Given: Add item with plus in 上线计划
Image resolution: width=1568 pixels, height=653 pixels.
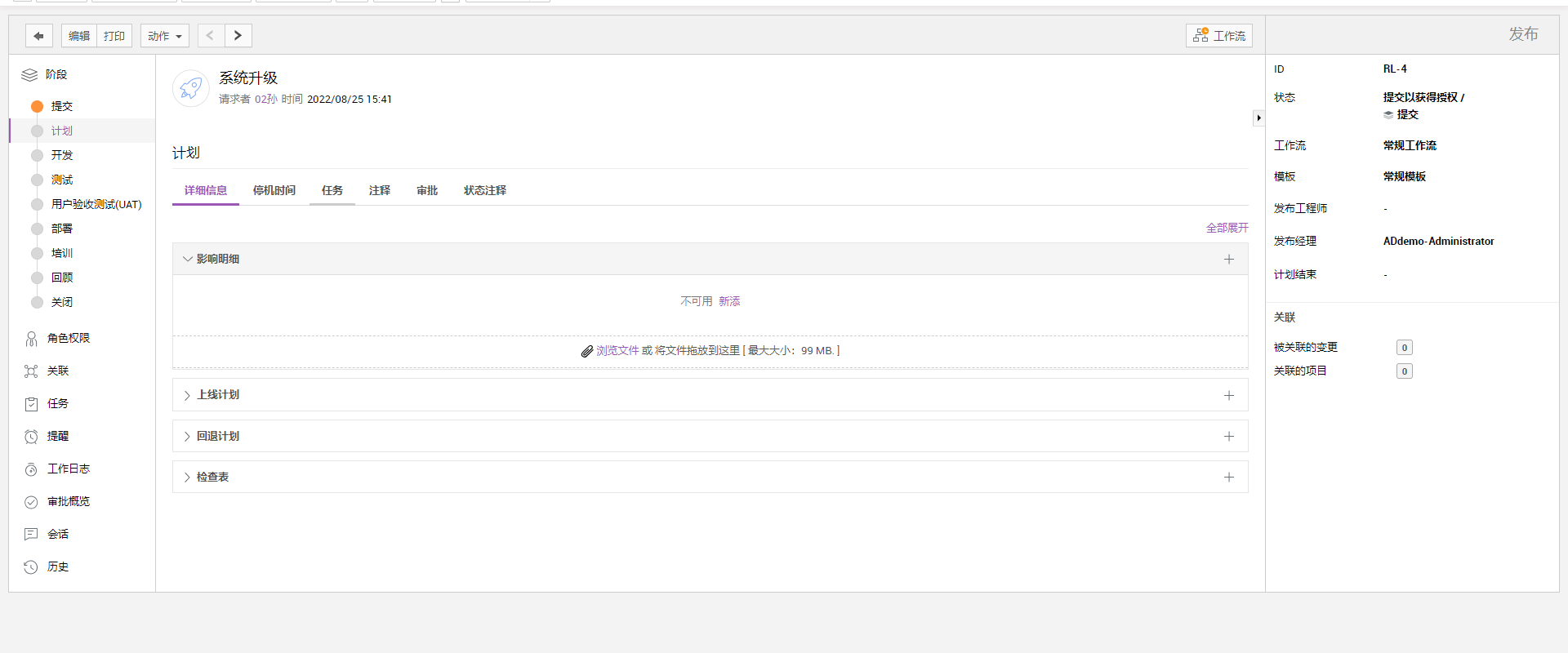Looking at the screenshot, I should pyautogui.click(x=1228, y=395).
